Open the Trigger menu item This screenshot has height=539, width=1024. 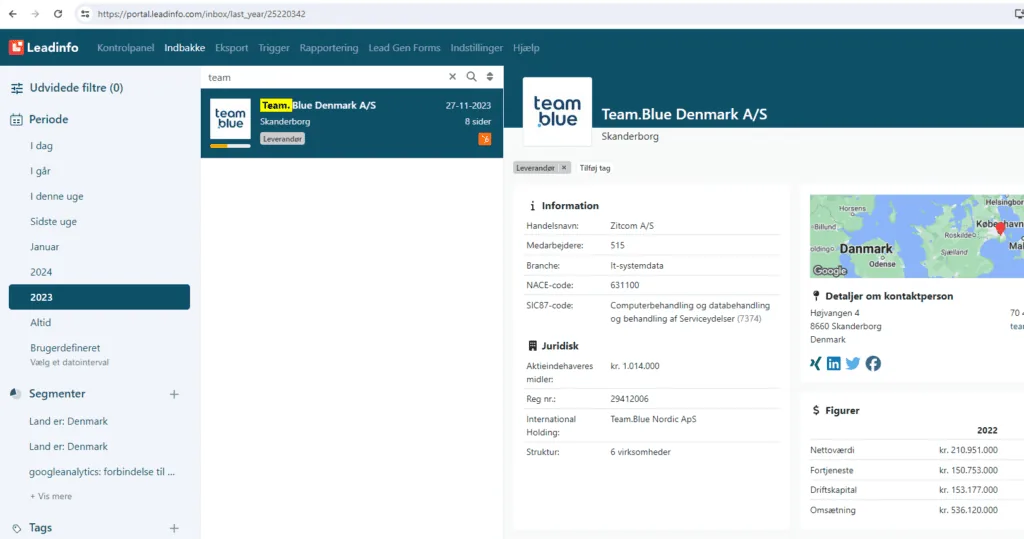274,48
